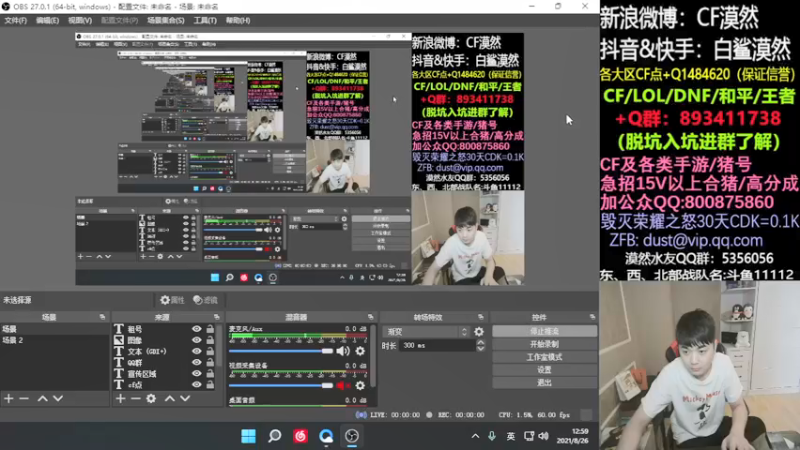Click the 停止推流 stop streaming button
The image size is (800, 450).
544,331
